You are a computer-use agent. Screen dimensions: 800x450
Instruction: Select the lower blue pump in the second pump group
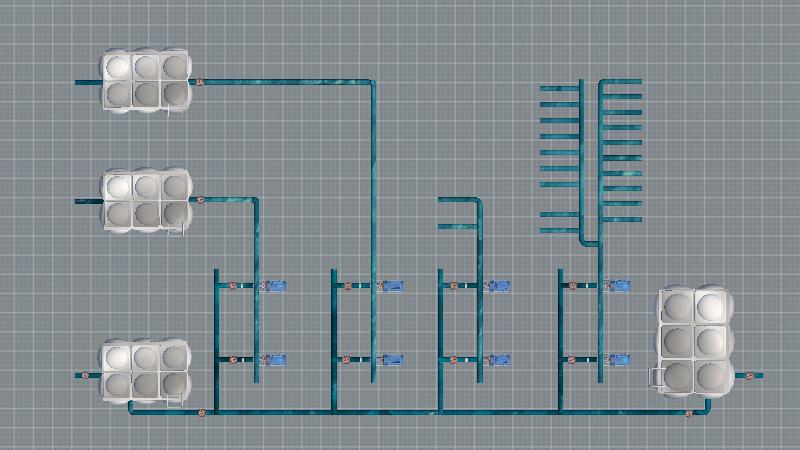pos(394,359)
